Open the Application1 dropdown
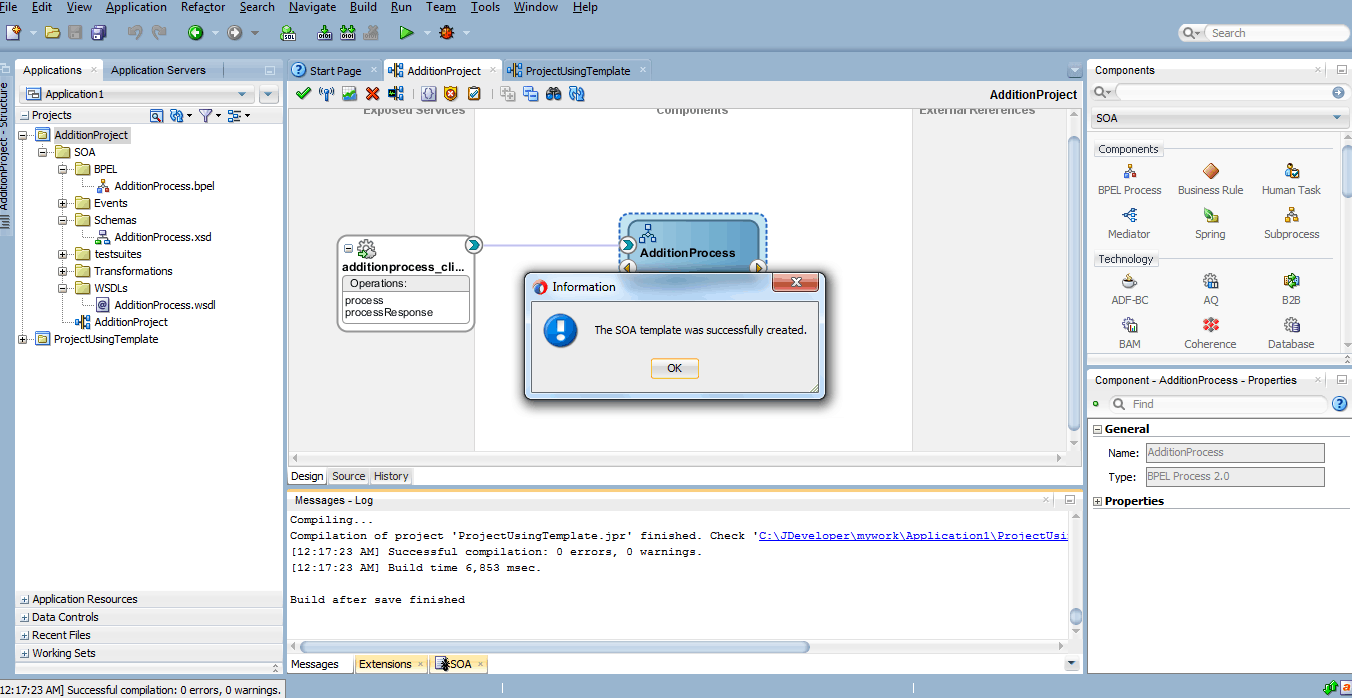The image size is (1352, 698). pyautogui.click(x=240, y=94)
